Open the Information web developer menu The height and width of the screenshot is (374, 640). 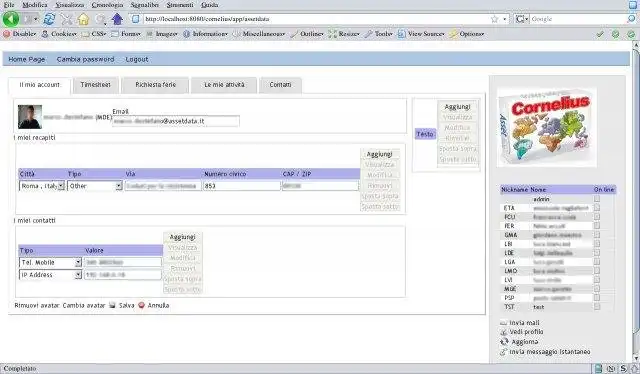click(x=206, y=34)
